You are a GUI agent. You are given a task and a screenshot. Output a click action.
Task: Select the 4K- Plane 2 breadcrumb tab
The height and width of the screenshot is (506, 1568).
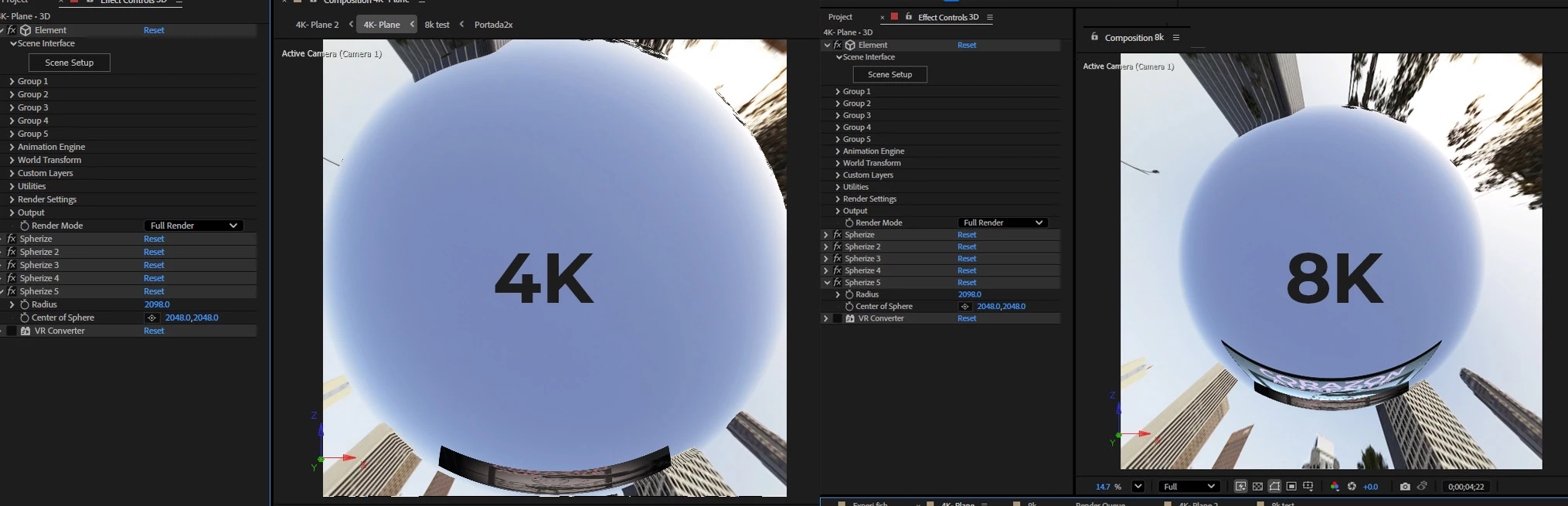tap(317, 25)
